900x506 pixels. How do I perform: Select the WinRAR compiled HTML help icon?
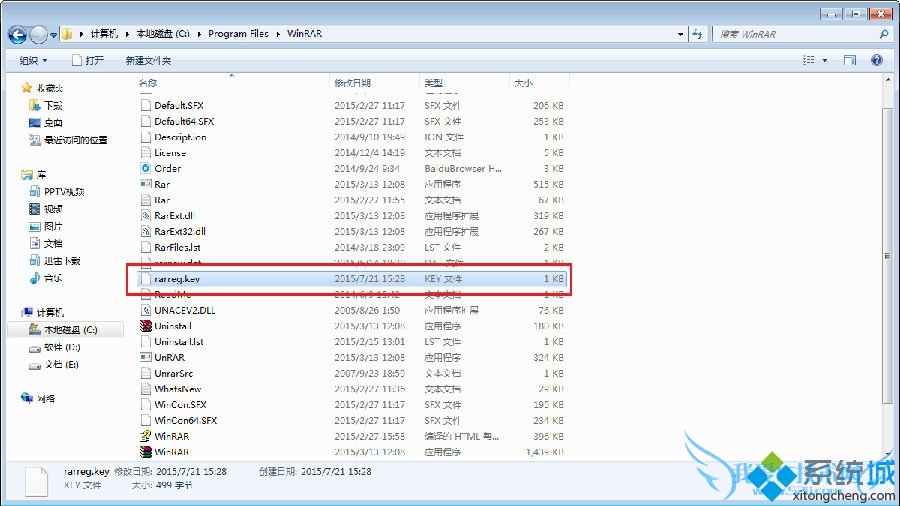pyautogui.click(x=146, y=436)
